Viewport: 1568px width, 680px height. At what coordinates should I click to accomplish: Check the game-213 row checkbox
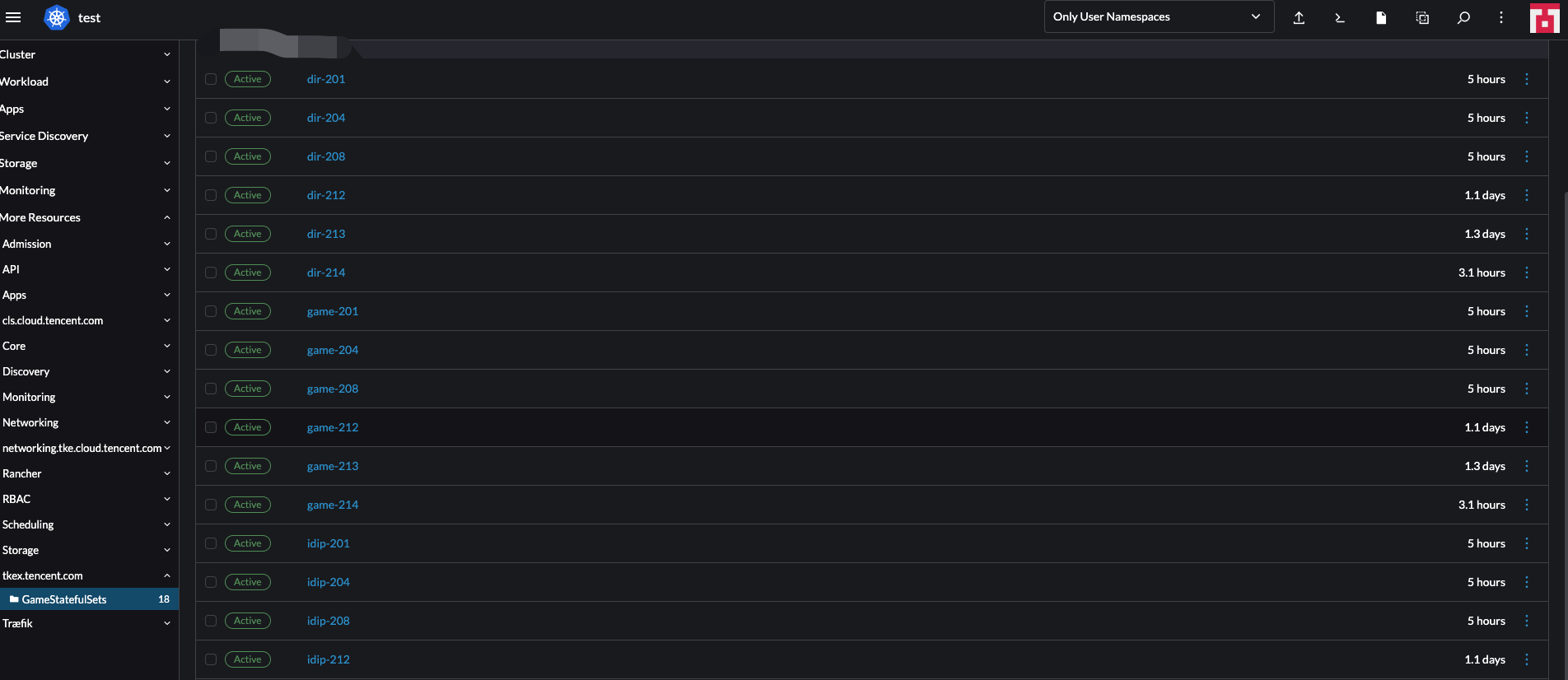[211, 466]
